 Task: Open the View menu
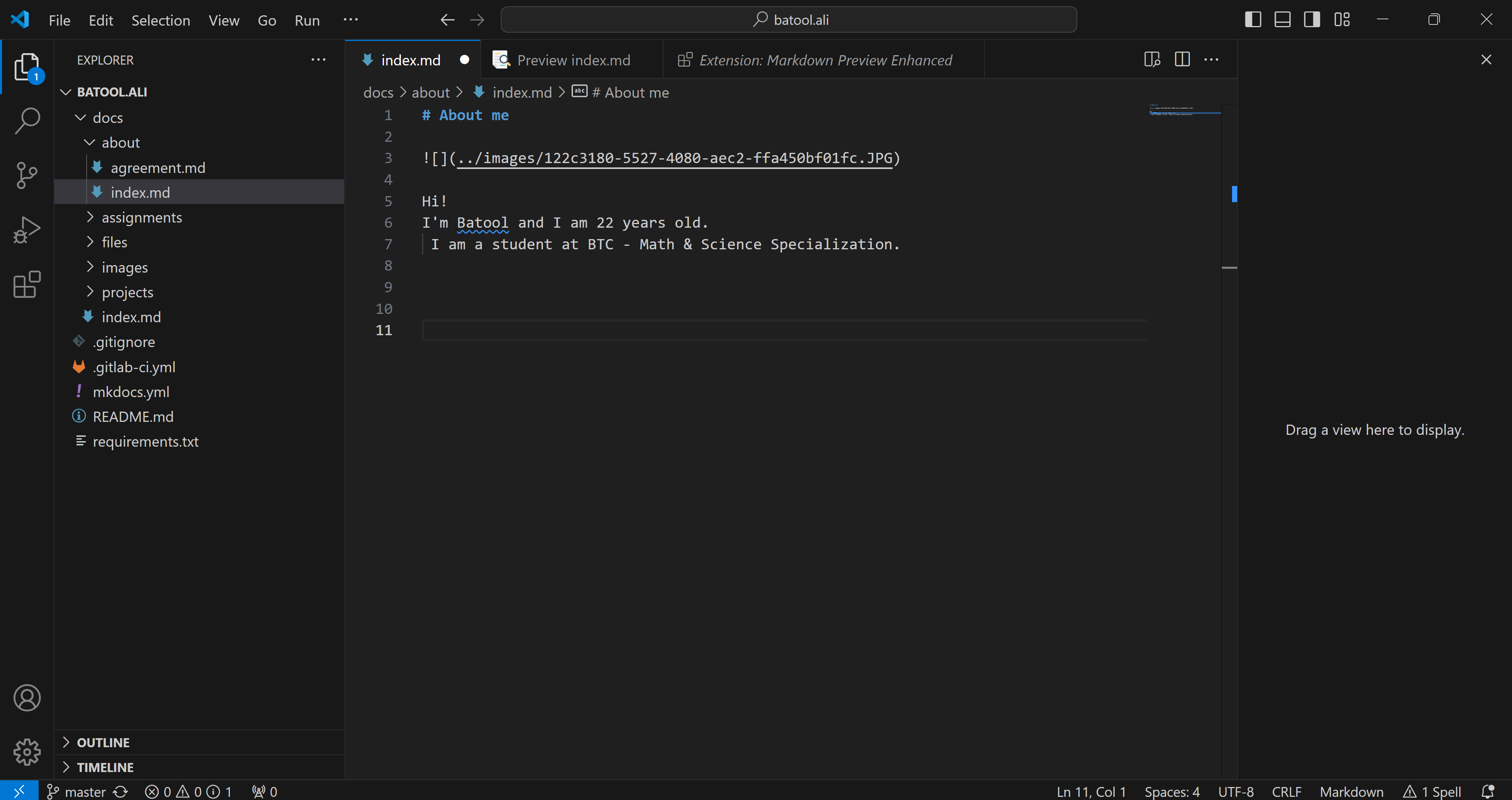(224, 20)
